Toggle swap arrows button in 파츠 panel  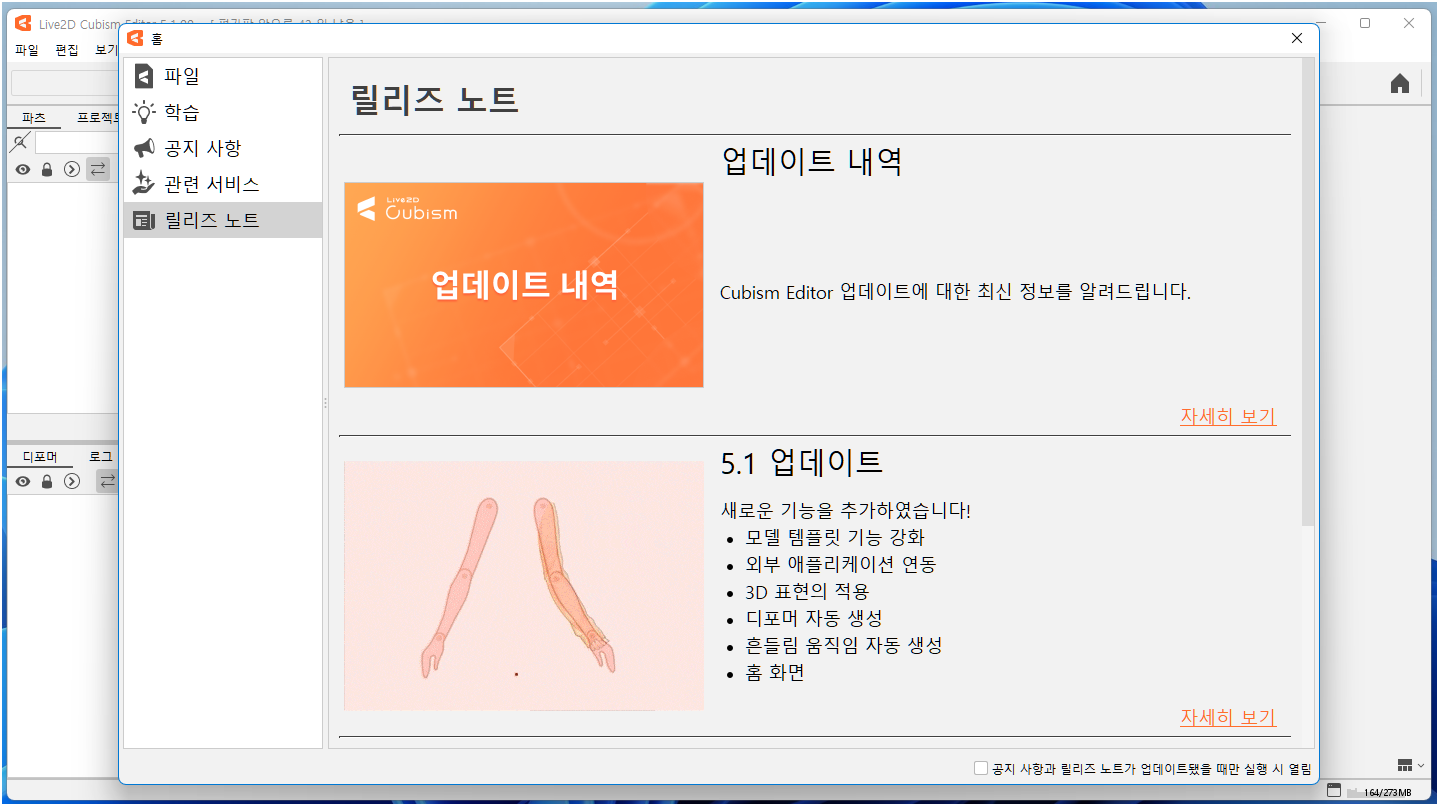coord(98,169)
